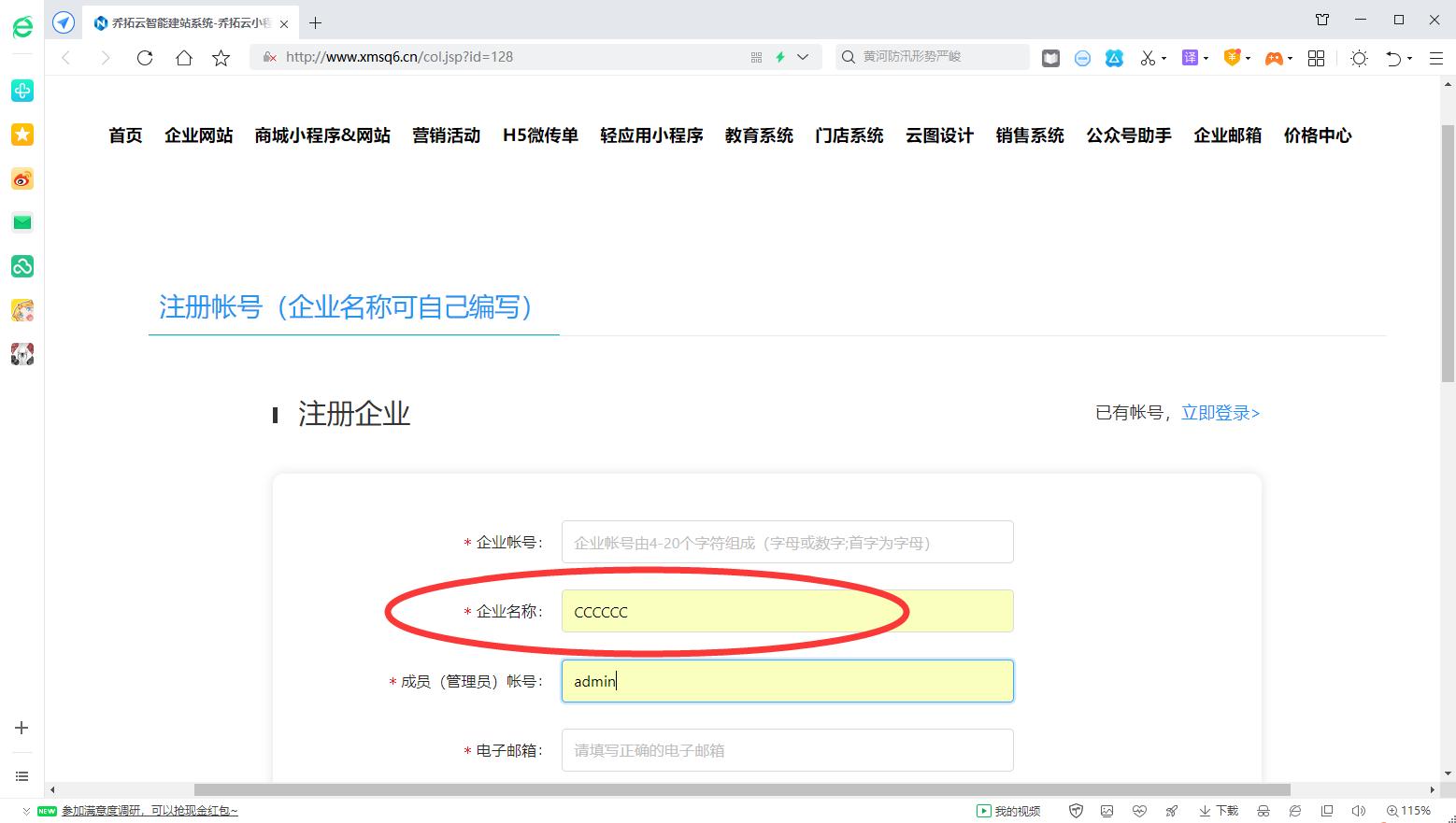This screenshot has height=823, width=1456.
Task: Click the favorites star in left sidebar
Action: (22, 134)
